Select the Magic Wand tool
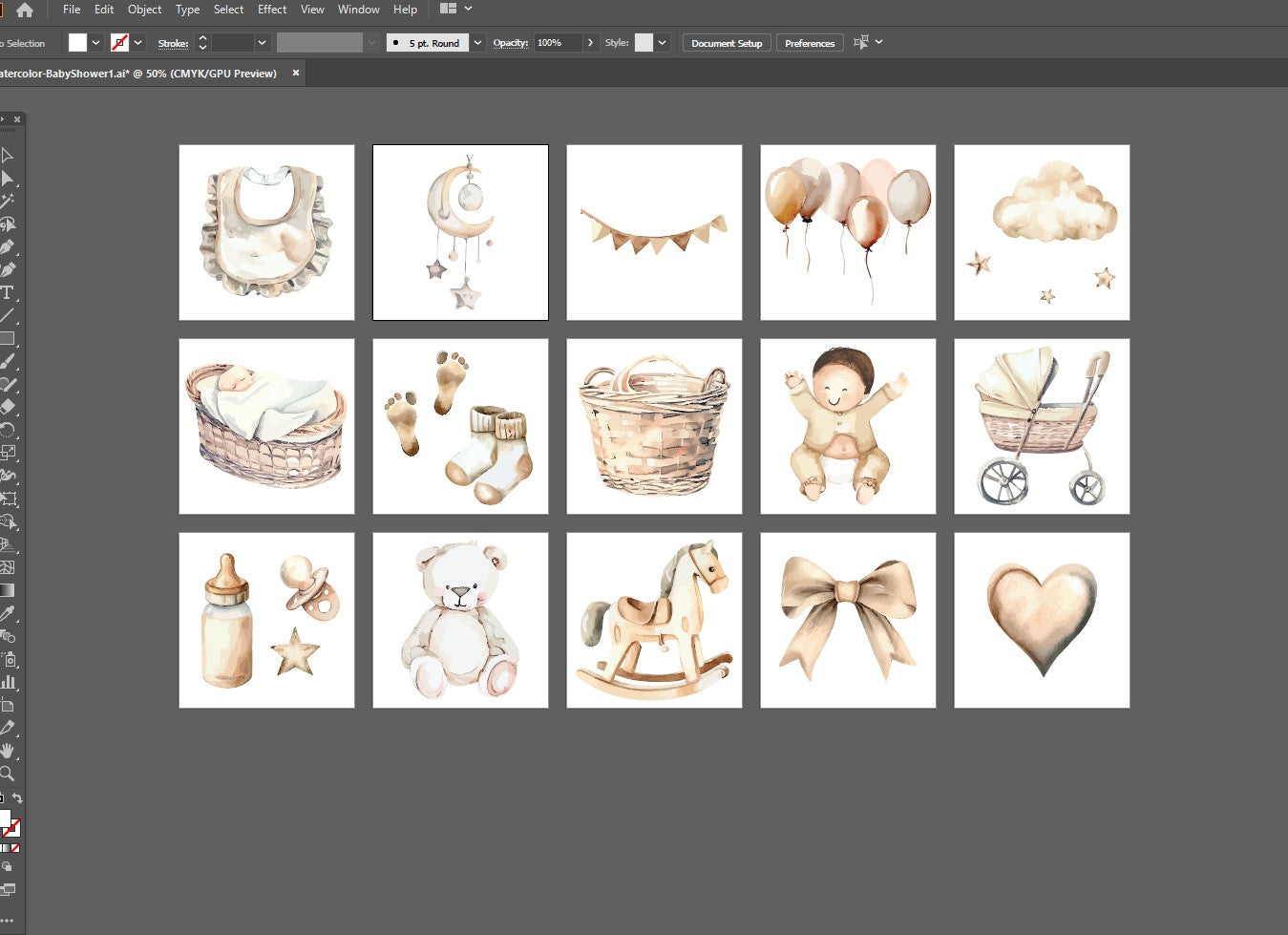The height and width of the screenshot is (935, 1288). 7,202
